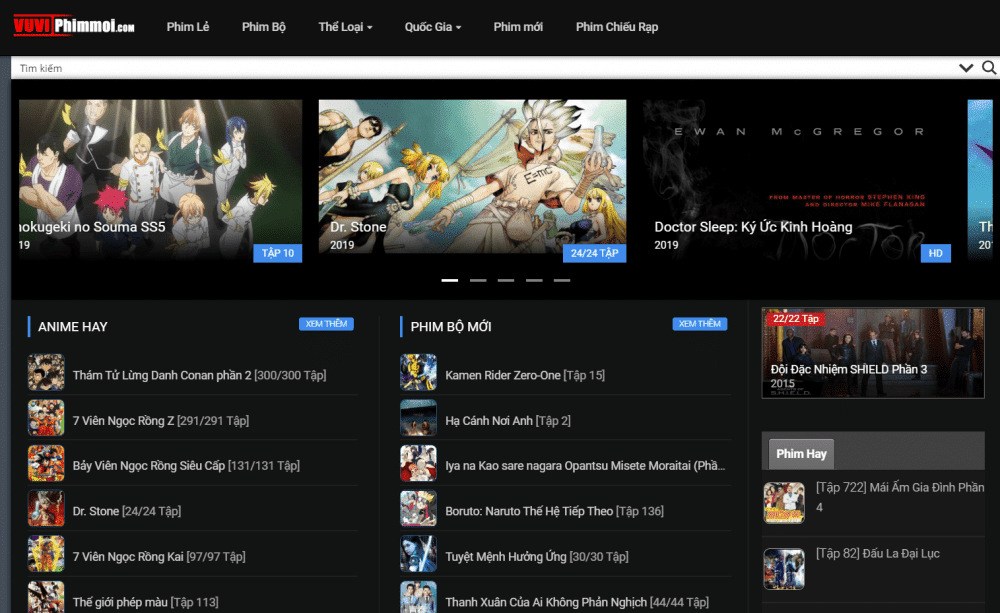This screenshot has height=613, width=1000.
Task: Open Mái Ấm Gia Đình Phần 4 thumbnail
Action: pyautogui.click(x=783, y=503)
